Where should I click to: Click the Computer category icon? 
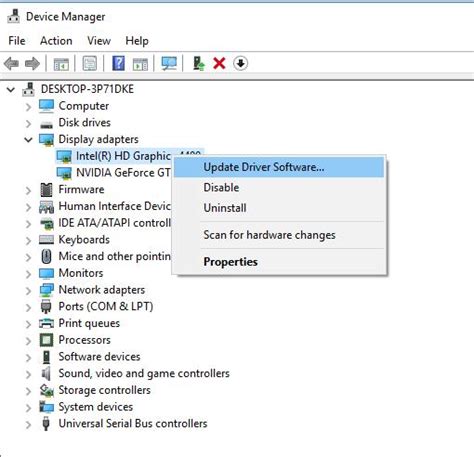click(x=46, y=106)
